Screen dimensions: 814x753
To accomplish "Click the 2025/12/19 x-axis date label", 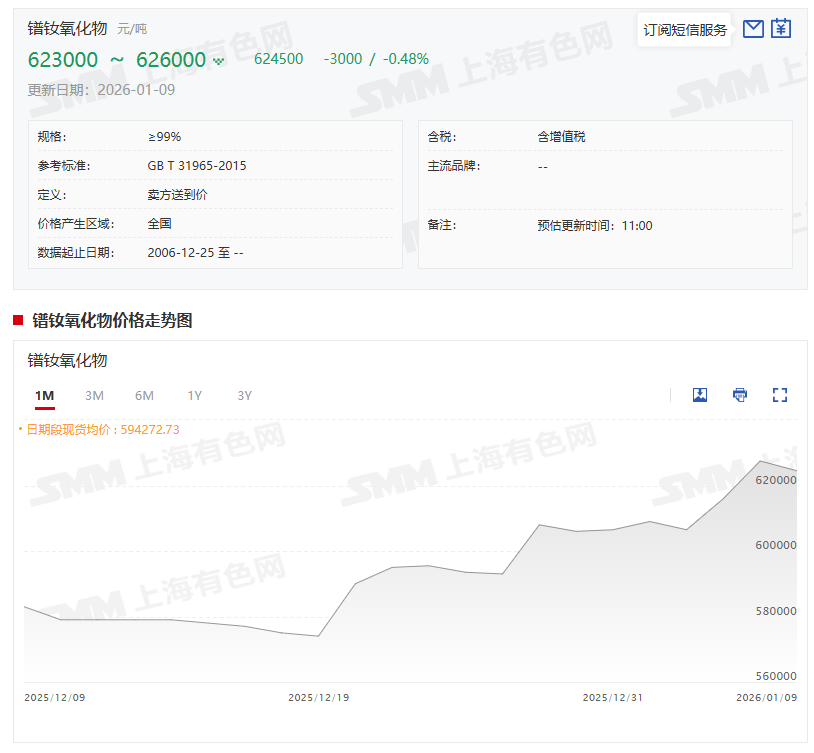I will pos(318,697).
